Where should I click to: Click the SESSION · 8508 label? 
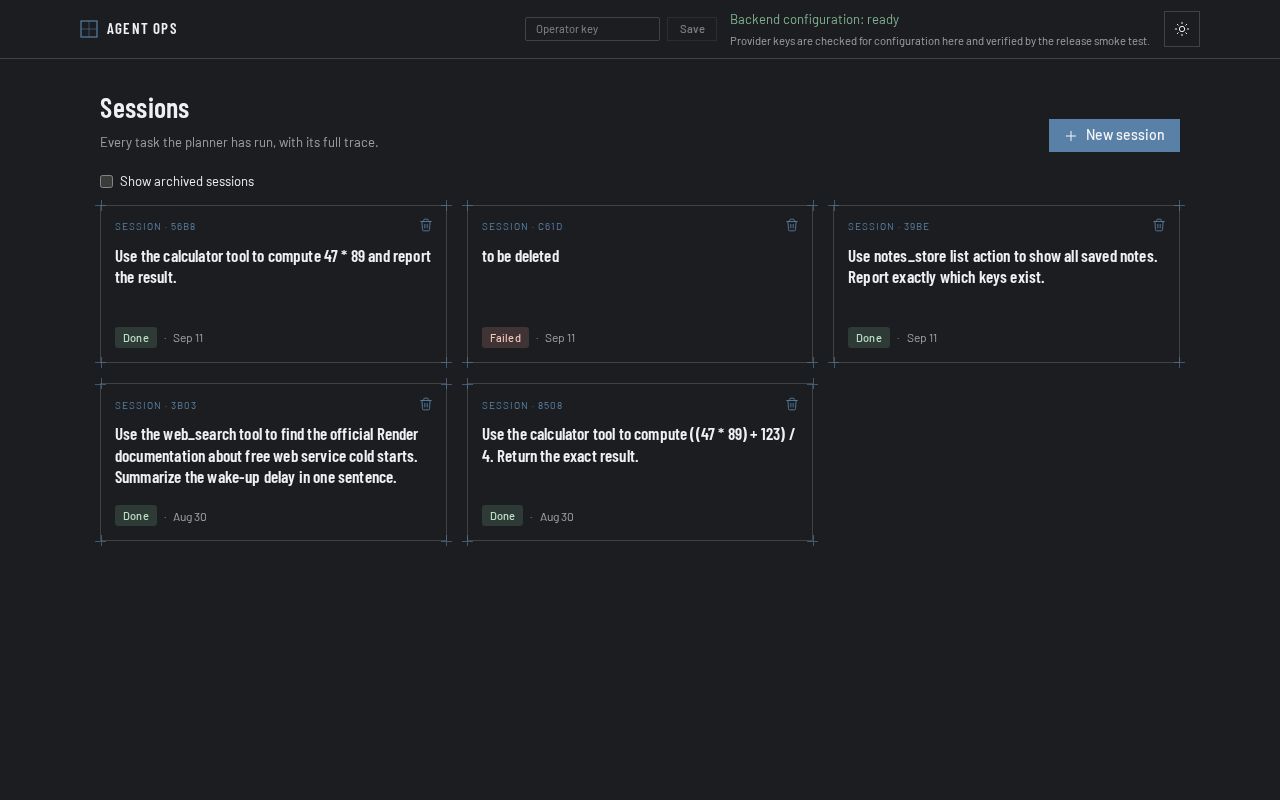(x=522, y=406)
